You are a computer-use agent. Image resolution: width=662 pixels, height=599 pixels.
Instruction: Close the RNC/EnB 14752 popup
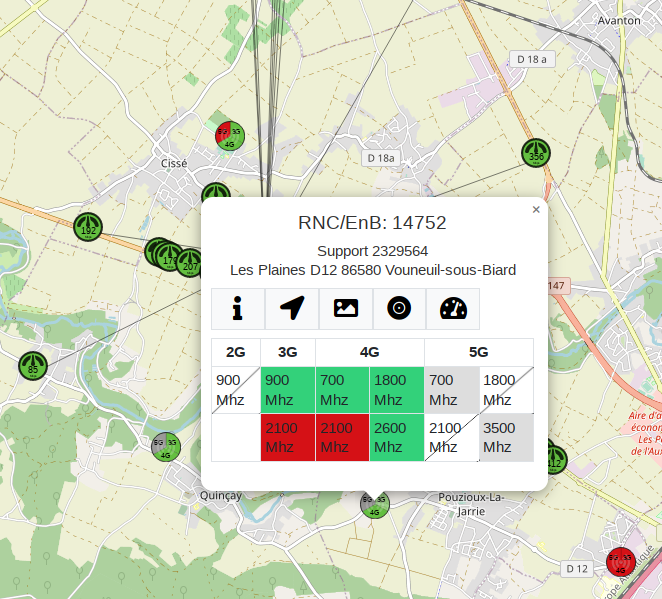tap(536, 209)
